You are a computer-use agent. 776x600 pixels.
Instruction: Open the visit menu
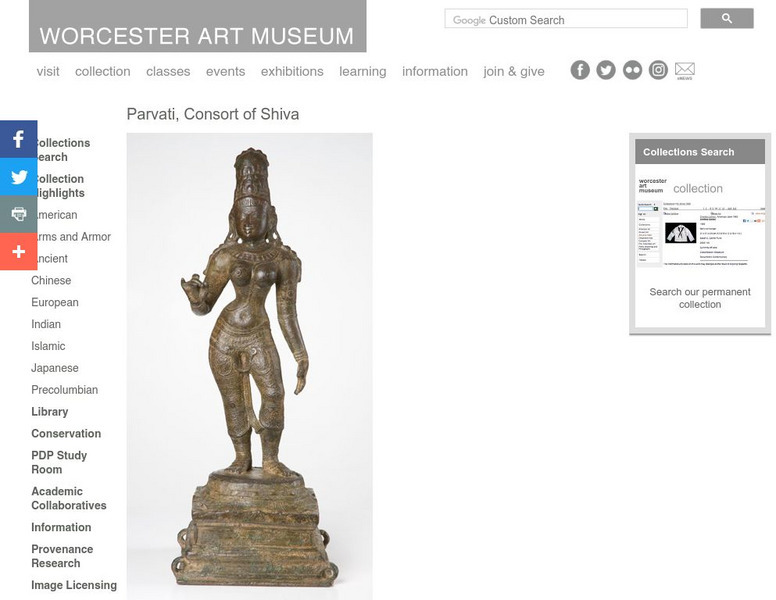click(x=48, y=71)
